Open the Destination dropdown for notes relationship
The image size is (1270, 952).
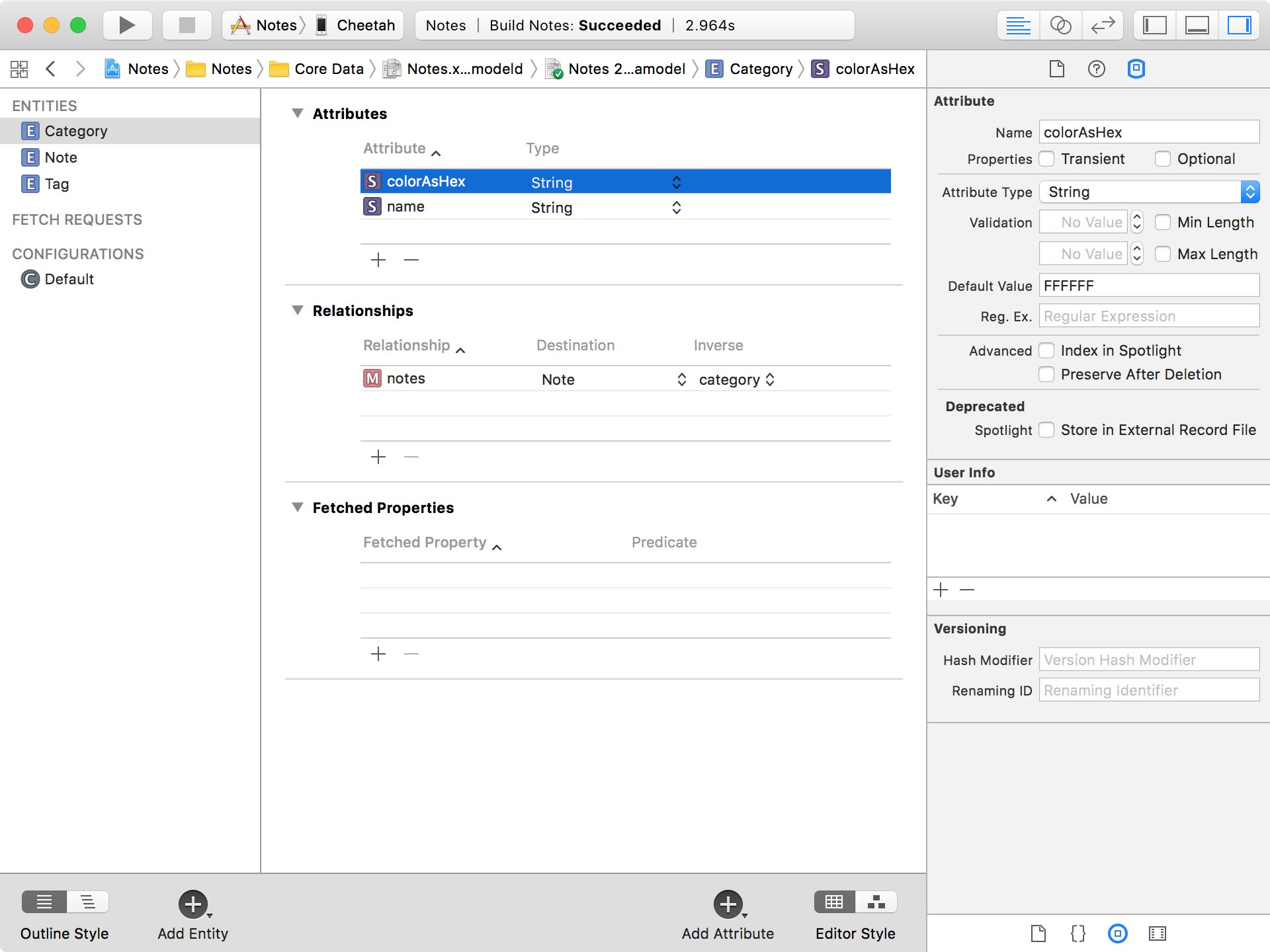pyautogui.click(x=681, y=379)
